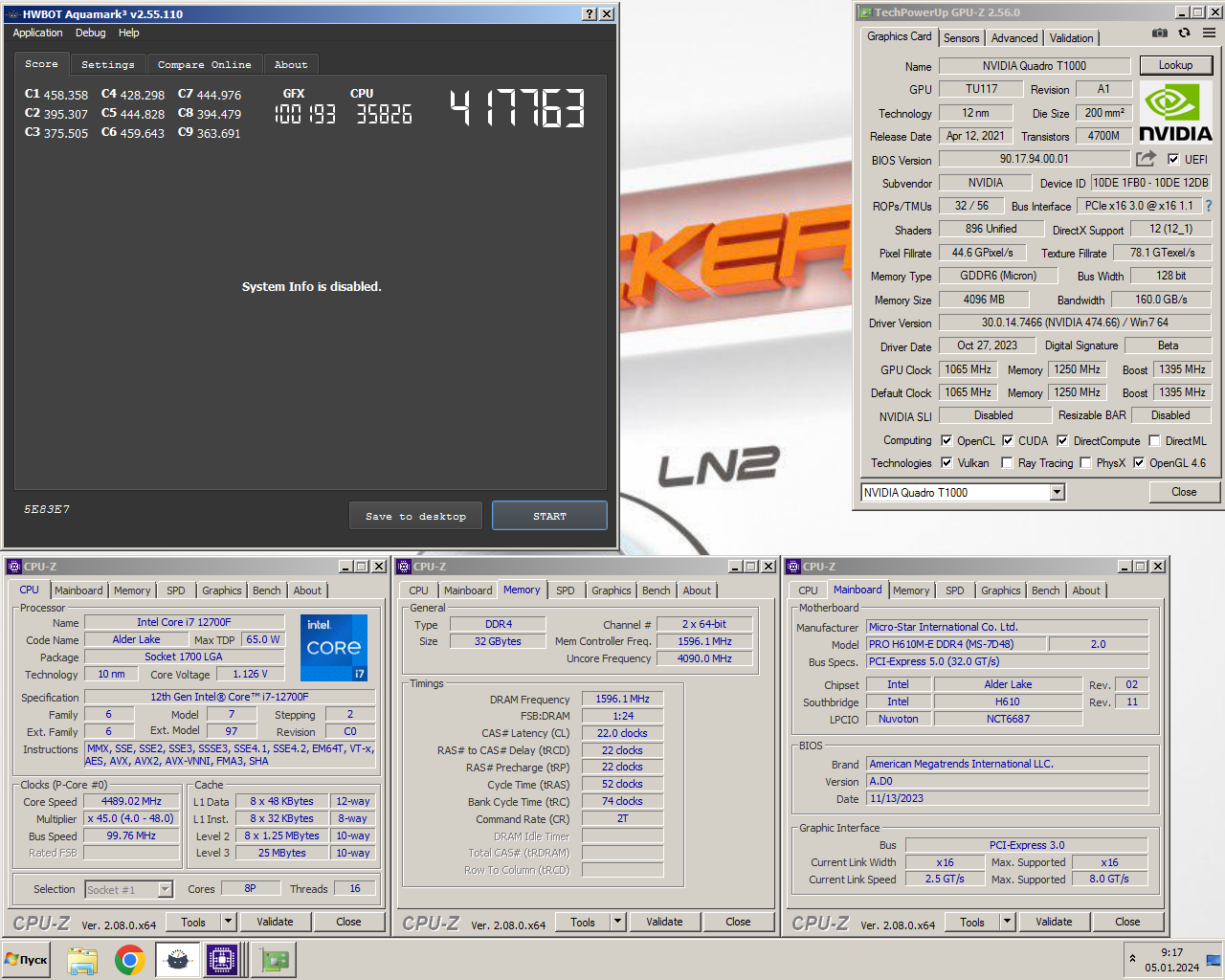Click Close in the Mainboard-tab CPU-Z window

click(x=1127, y=922)
